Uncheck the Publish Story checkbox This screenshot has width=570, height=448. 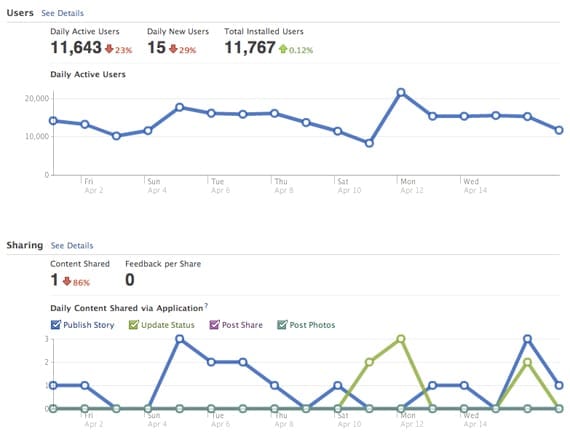[56, 324]
